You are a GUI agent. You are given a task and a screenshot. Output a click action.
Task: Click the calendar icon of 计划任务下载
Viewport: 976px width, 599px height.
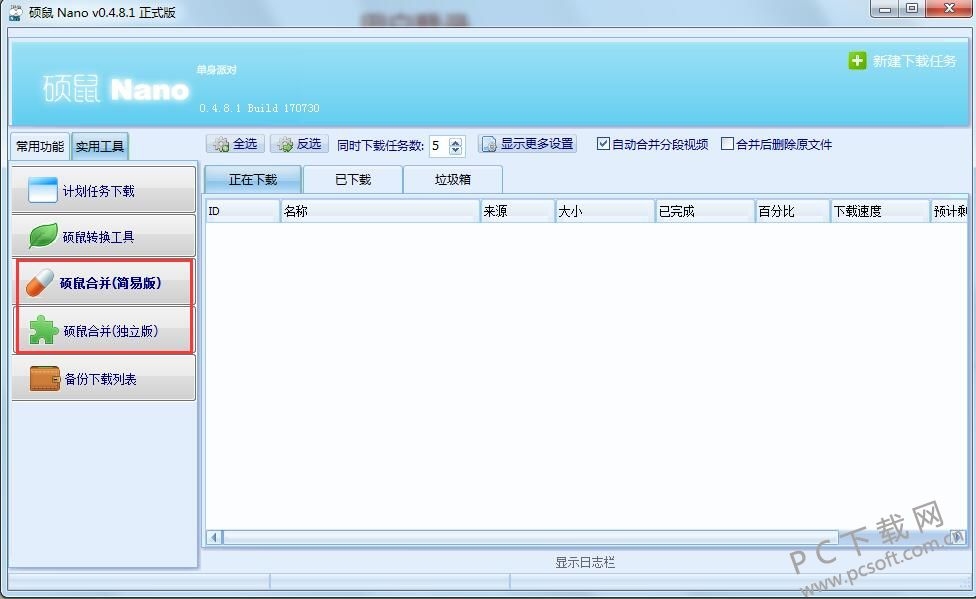[x=43, y=190]
